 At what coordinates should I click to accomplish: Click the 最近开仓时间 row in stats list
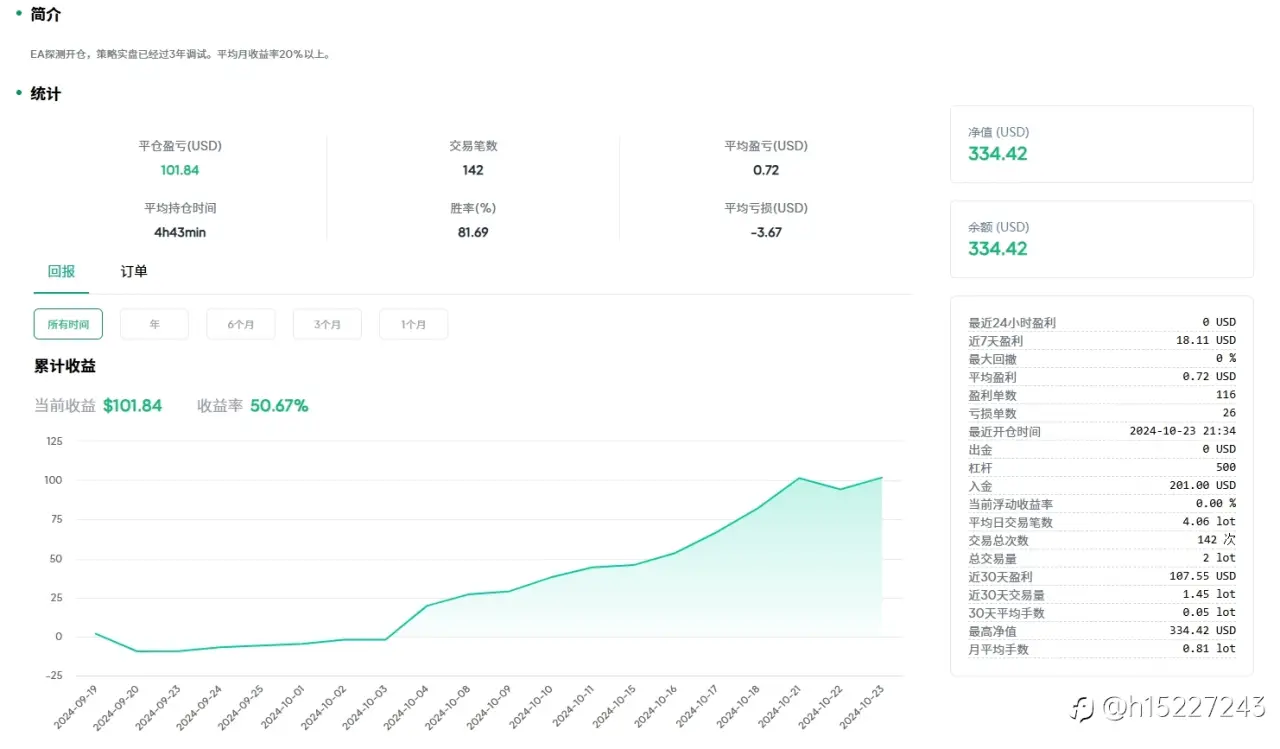(1102, 431)
